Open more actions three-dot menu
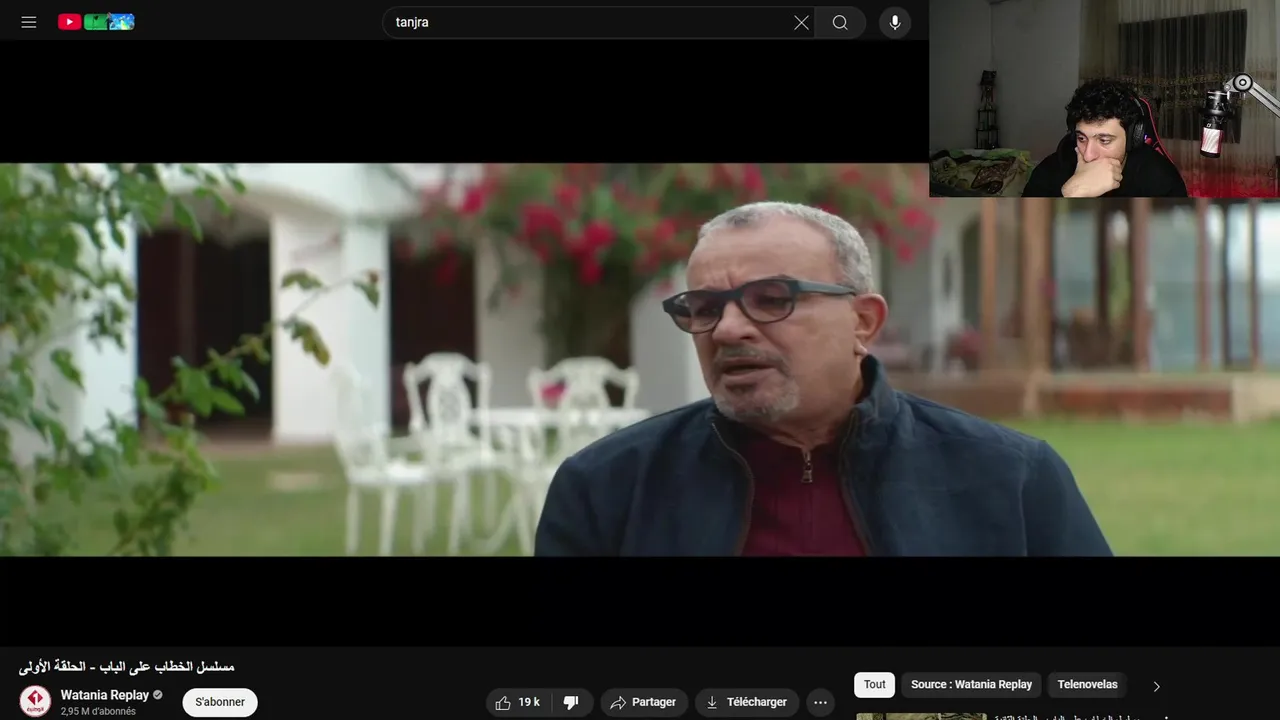Image resolution: width=1280 pixels, height=720 pixels. click(820, 702)
